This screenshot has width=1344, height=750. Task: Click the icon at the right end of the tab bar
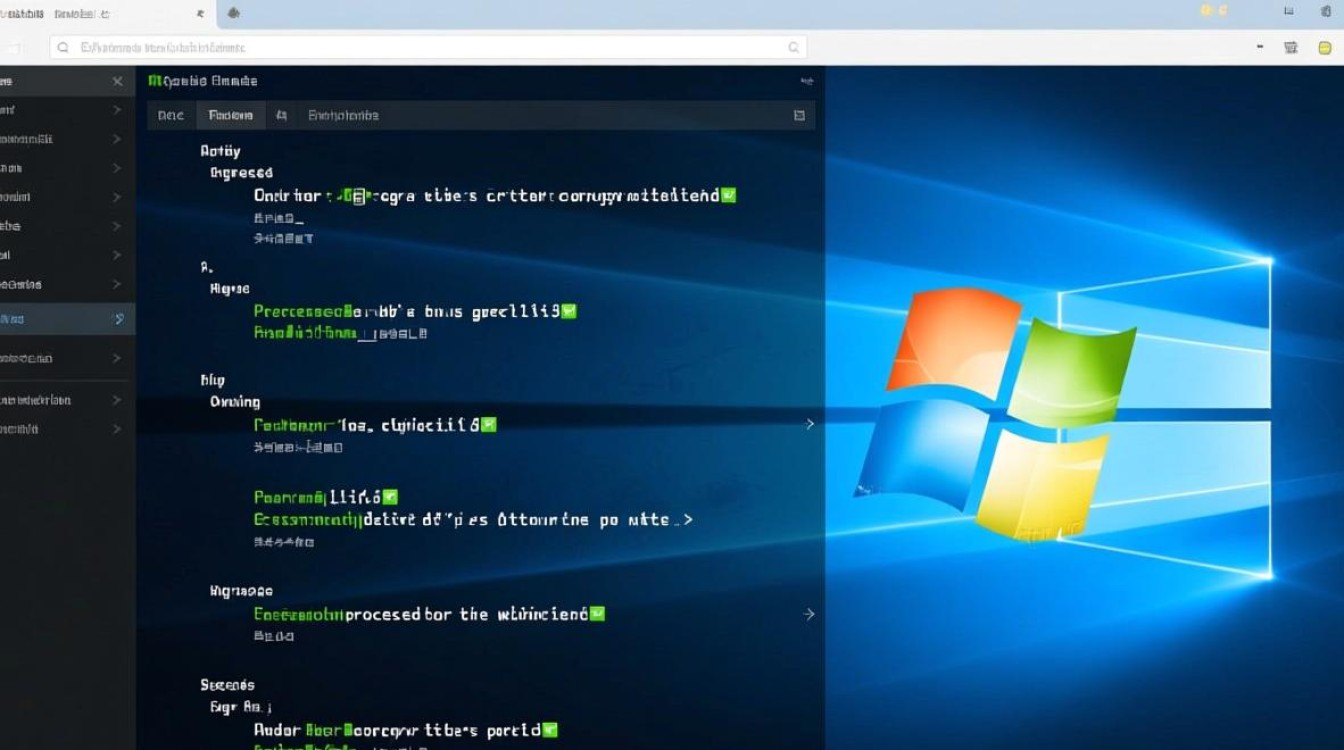point(799,115)
